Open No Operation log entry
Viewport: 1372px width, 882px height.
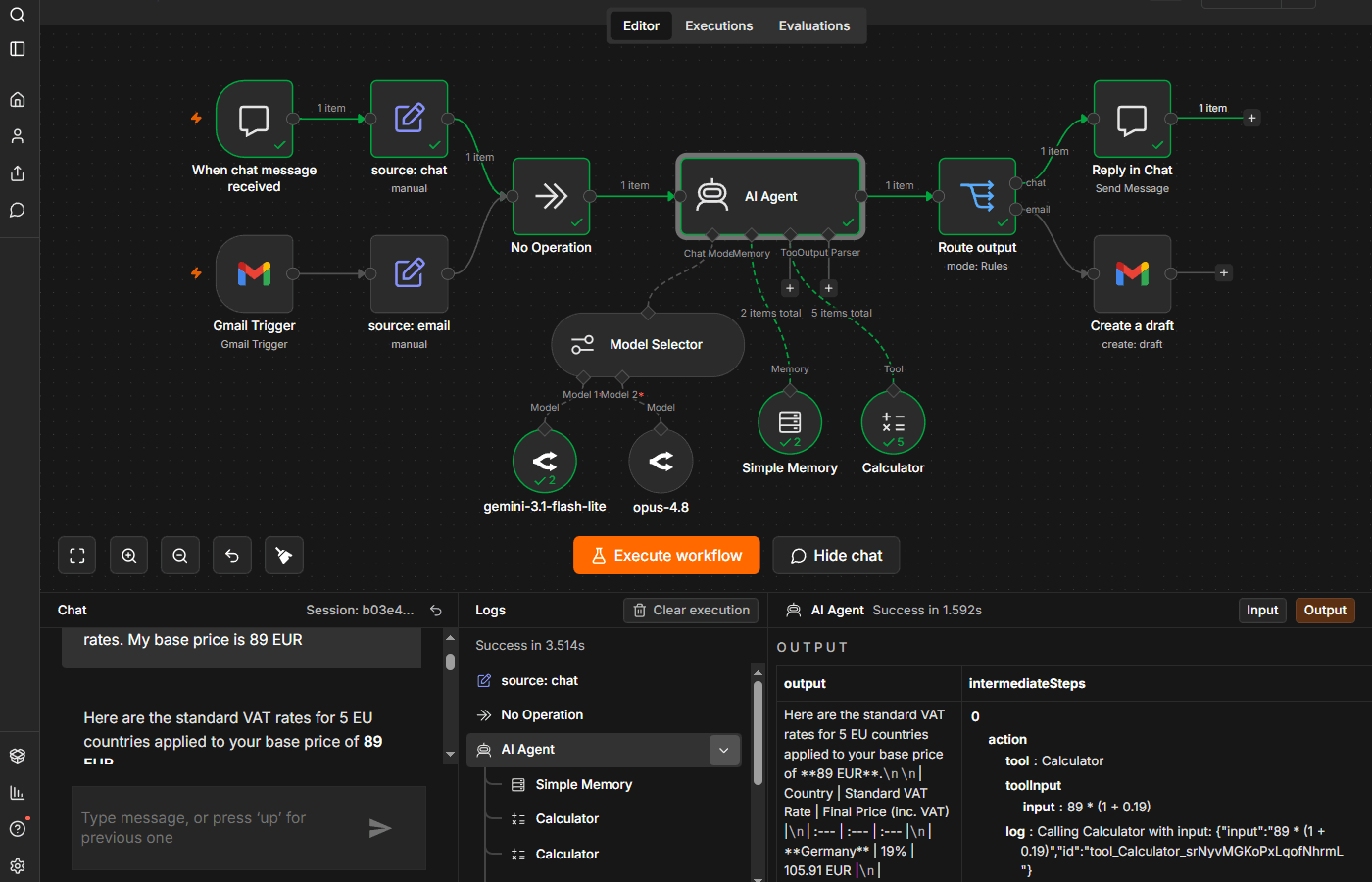[x=604, y=714]
